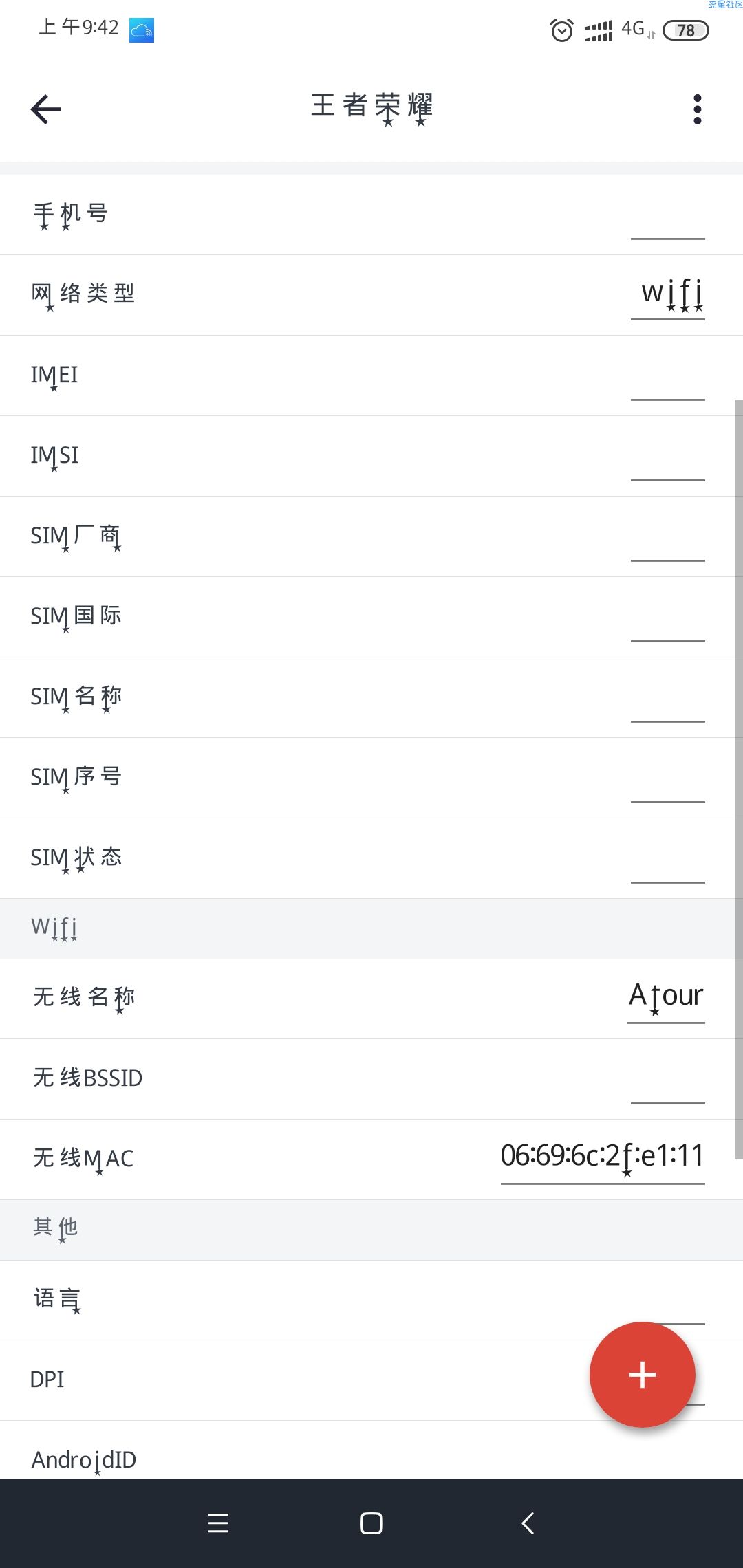This screenshot has height=1568, width=743.
Task: Edit the SIM厂商 value field
Action: coord(668,543)
